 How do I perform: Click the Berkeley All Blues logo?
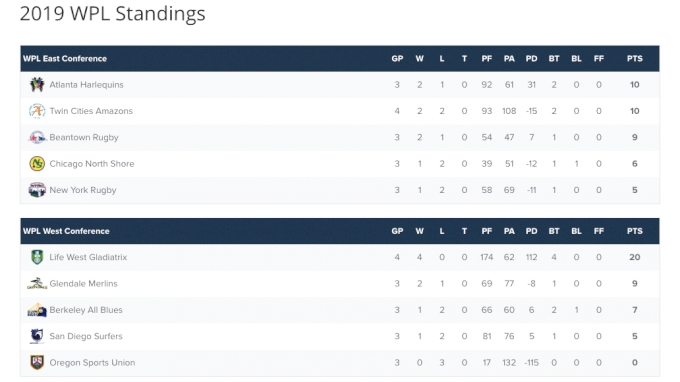[x=37, y=310]
